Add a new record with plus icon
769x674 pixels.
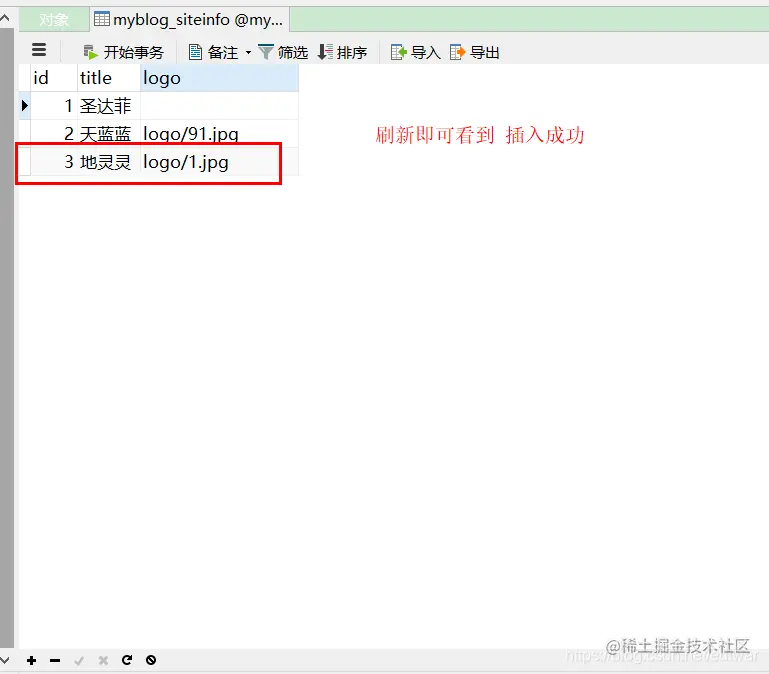(31, 660)
